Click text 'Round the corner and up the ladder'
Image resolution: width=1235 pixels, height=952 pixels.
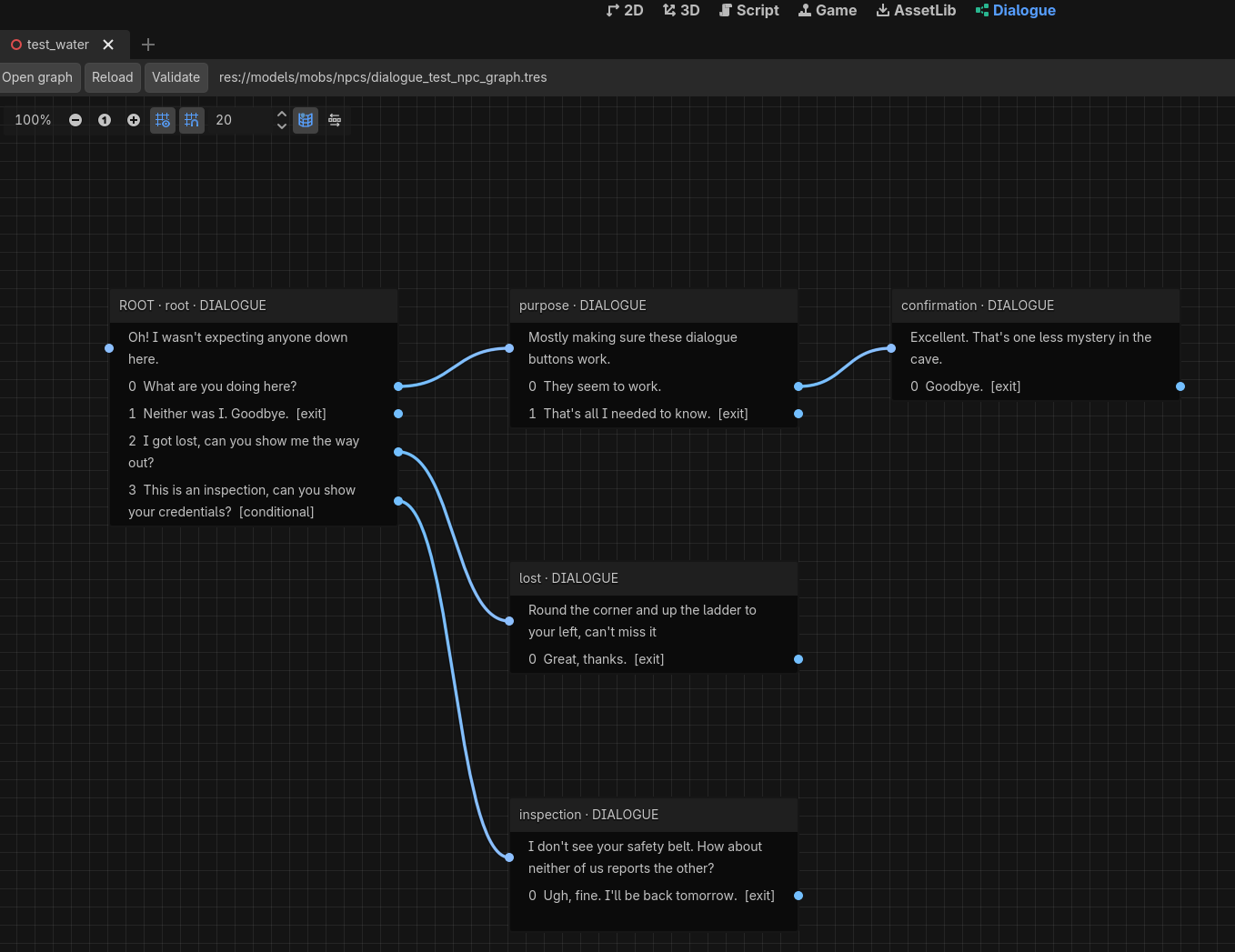[642, 621]
